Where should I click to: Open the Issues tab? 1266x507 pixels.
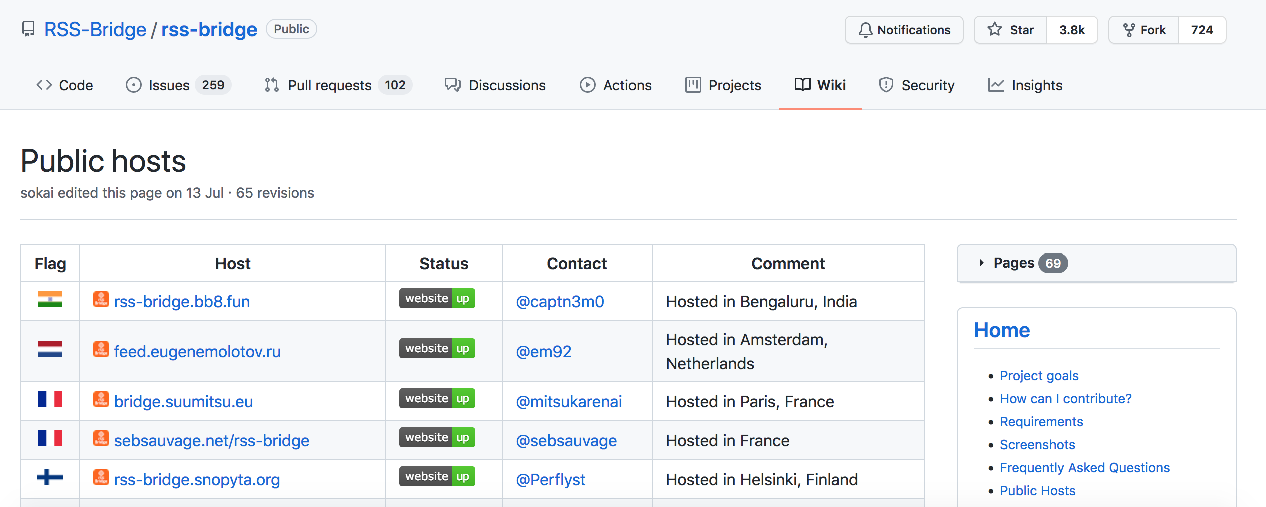click(178, 85)
